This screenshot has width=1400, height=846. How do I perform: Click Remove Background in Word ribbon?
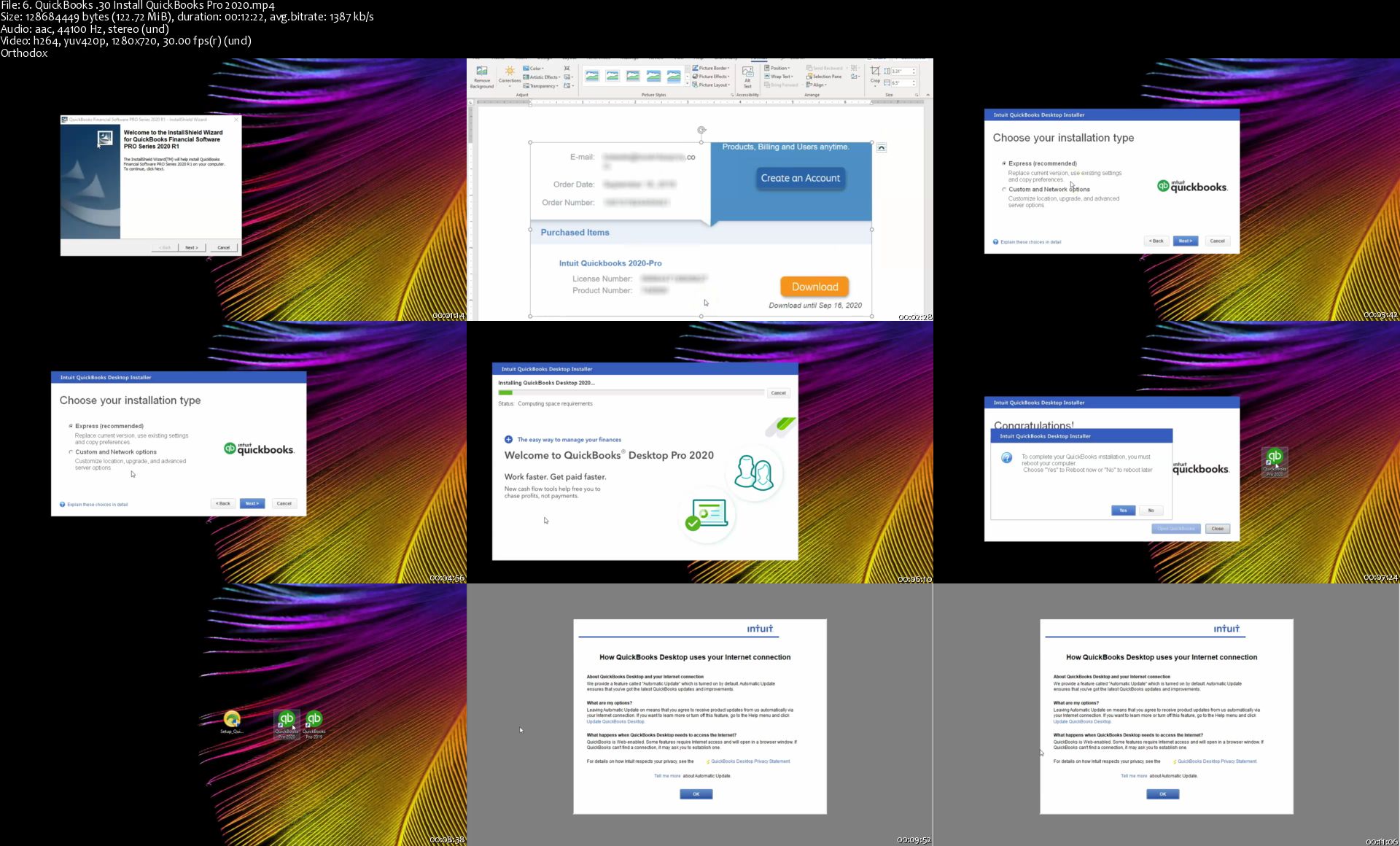(x=482, y=77)
